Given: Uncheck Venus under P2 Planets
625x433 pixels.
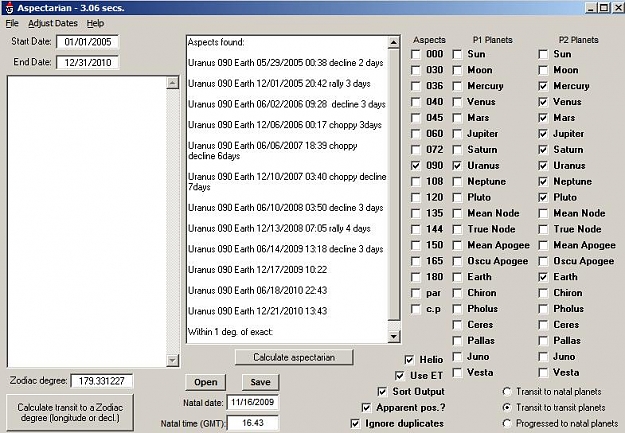Looking at the screenshot, I should point(543,102).
